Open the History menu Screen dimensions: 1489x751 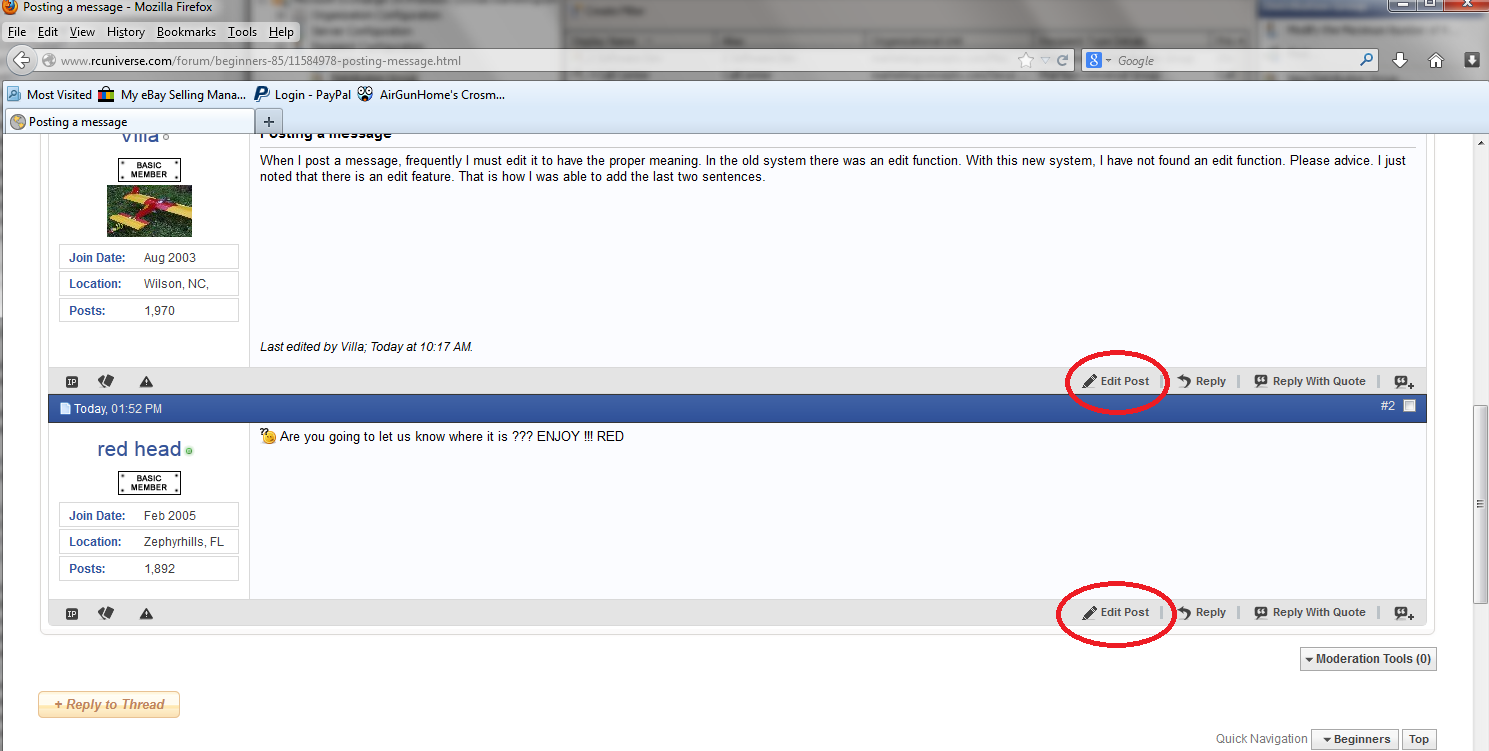point(125,31)
